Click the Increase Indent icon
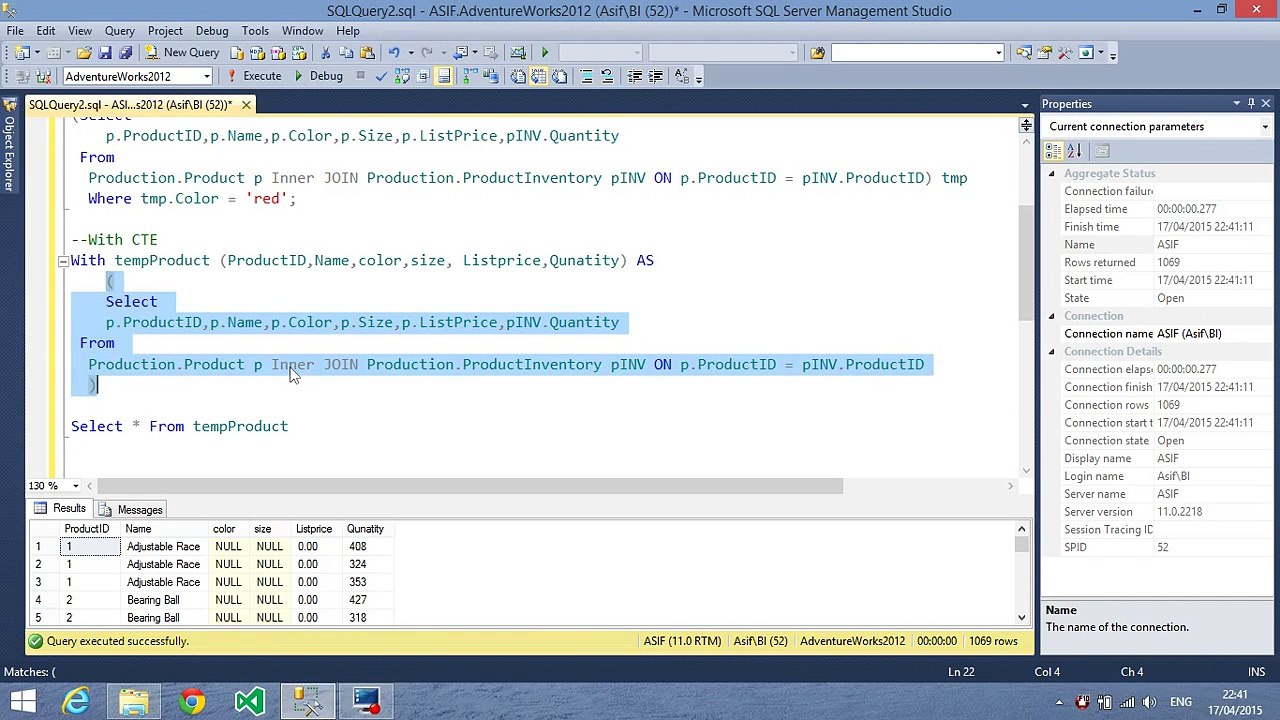This screenshot has height=720, width=1280. 655,76
